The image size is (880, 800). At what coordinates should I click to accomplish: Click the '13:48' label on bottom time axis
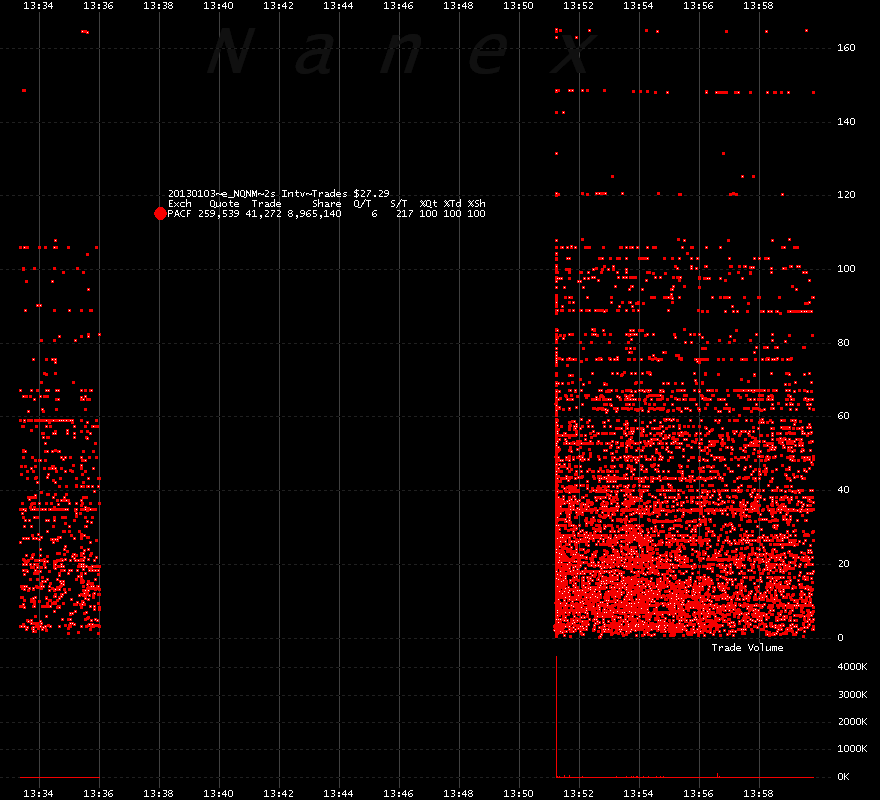[459, 794]
